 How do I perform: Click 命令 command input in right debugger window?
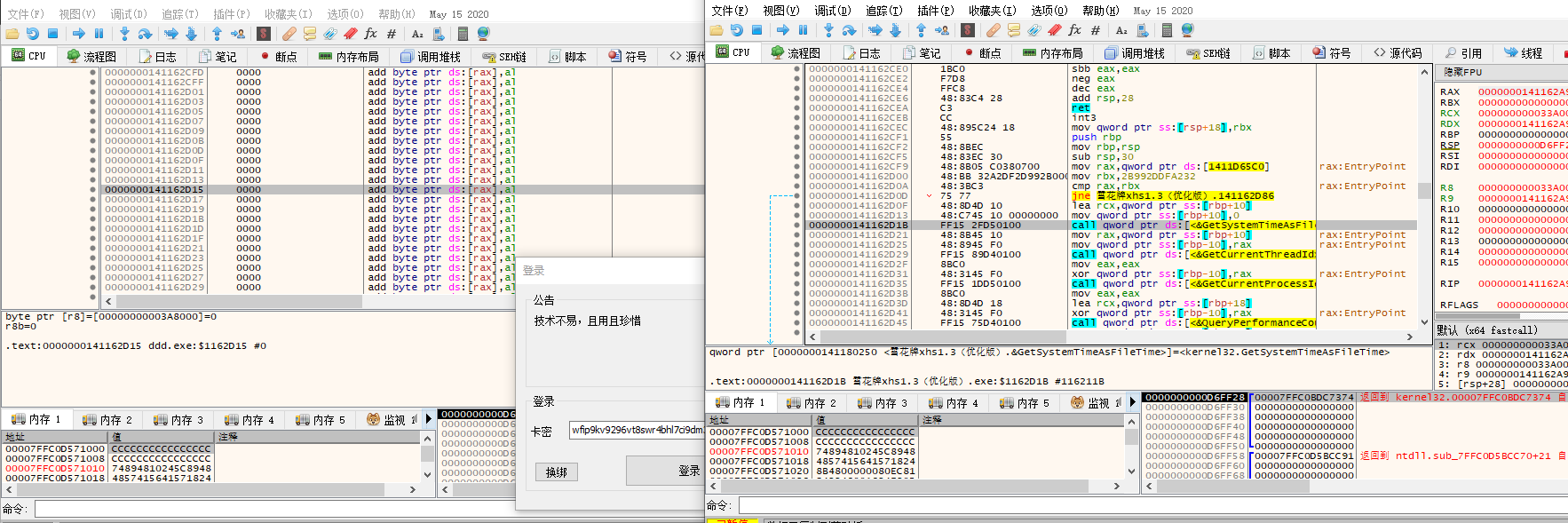1152,505
